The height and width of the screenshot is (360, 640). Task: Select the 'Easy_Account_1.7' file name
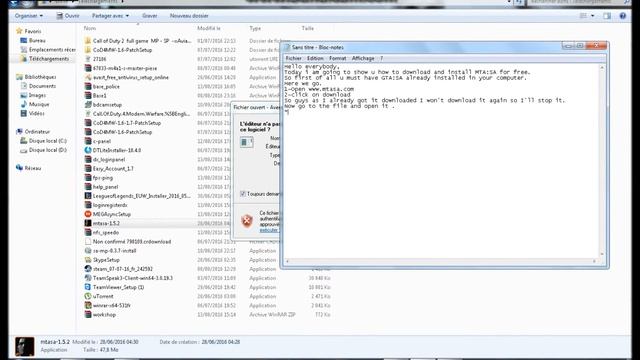113,169
